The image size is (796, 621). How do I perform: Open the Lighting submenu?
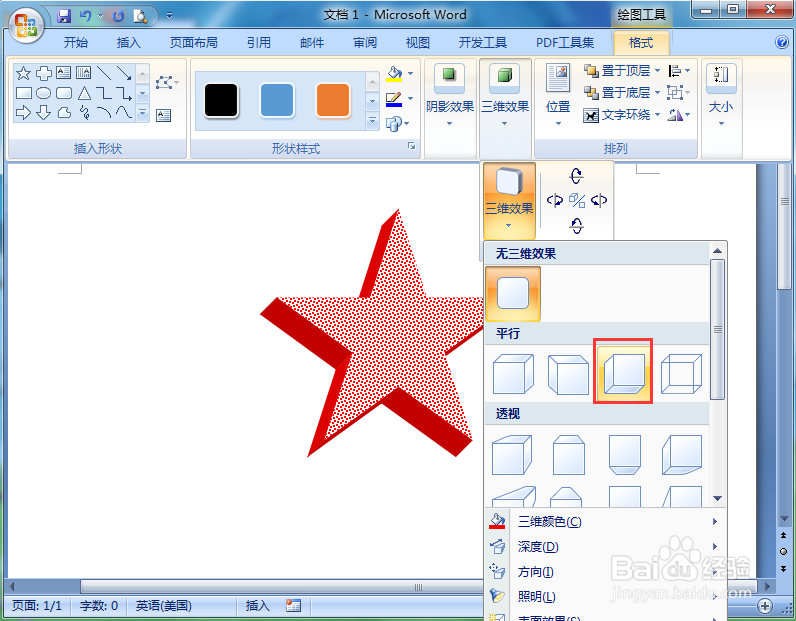pyautogui.click(x=604, y=597)
